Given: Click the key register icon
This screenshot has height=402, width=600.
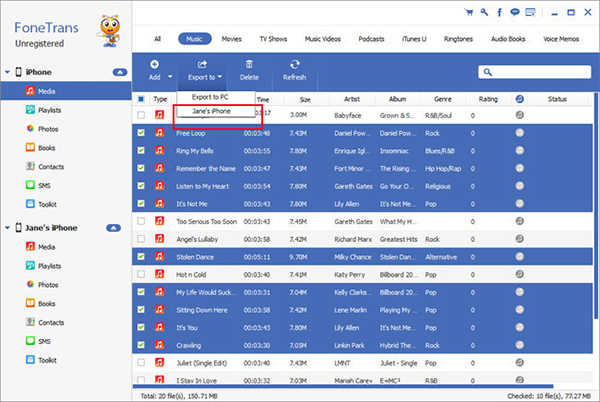Looking at the screenshot, I should (484, 12).
